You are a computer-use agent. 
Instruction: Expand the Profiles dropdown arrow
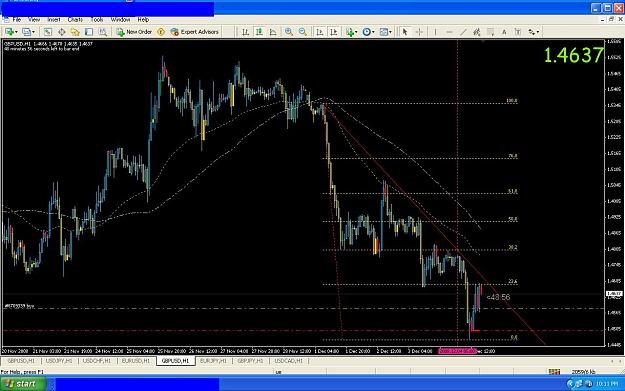[x=33, y=32]
